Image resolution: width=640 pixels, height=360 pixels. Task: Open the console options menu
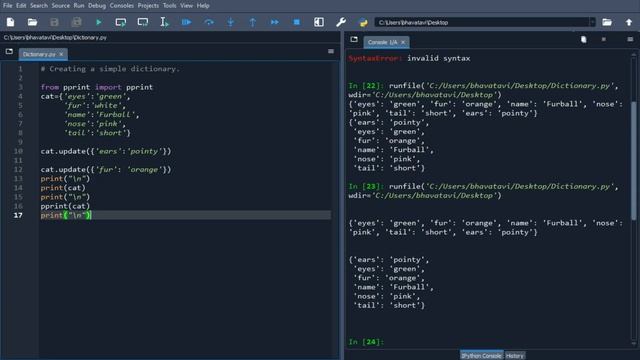click(630, 39)
